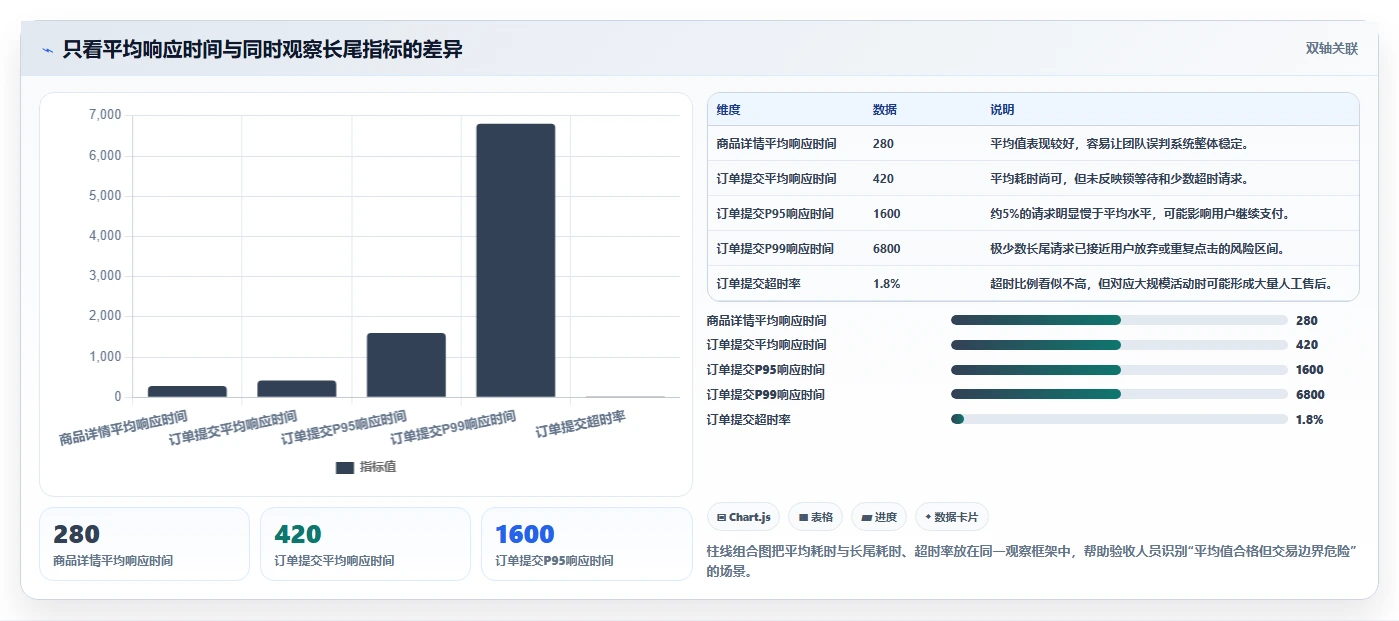Toggle the 指标值 legend swatch
The width and height of the screenshot is (1399, 621).
click(345, 467)
